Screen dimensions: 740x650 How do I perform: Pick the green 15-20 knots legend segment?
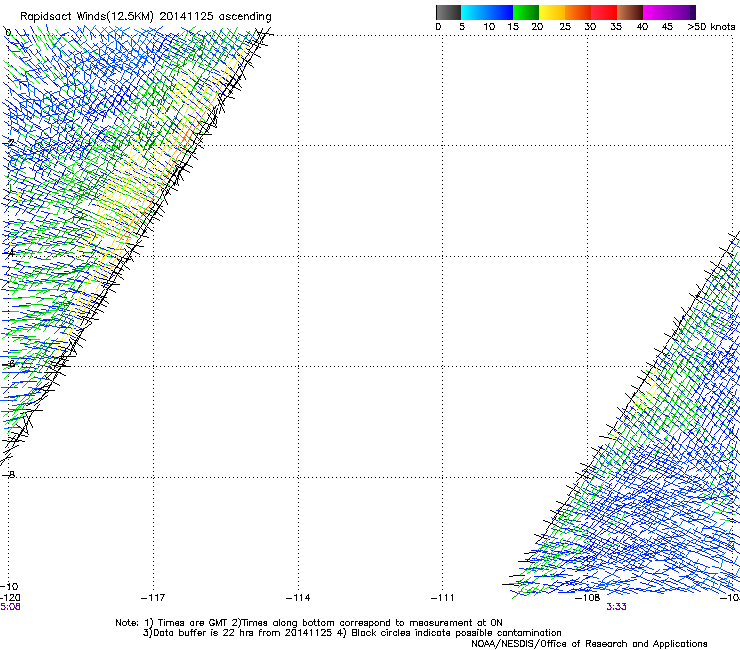(526, 12)
